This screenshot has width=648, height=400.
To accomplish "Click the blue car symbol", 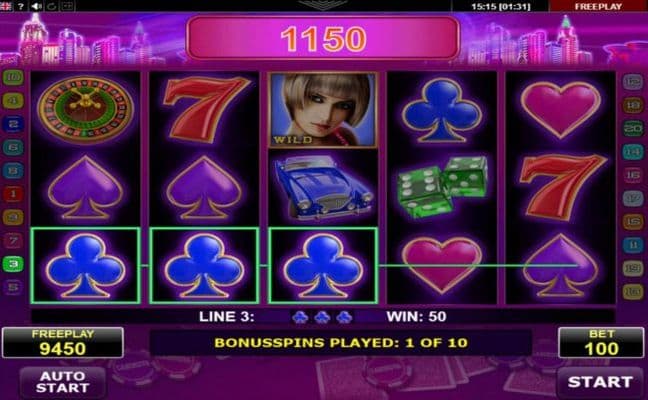I will coord(323,186).
